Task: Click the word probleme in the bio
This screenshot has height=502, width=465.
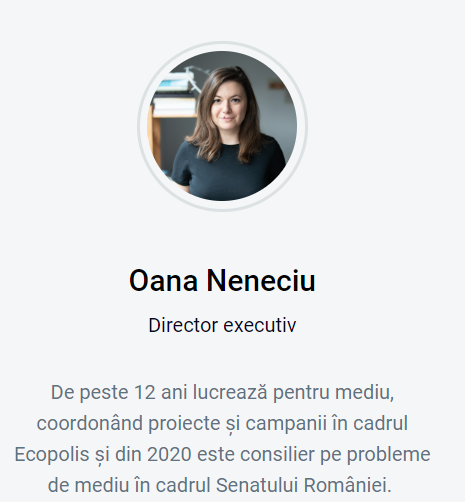Action: pos(388,455)
